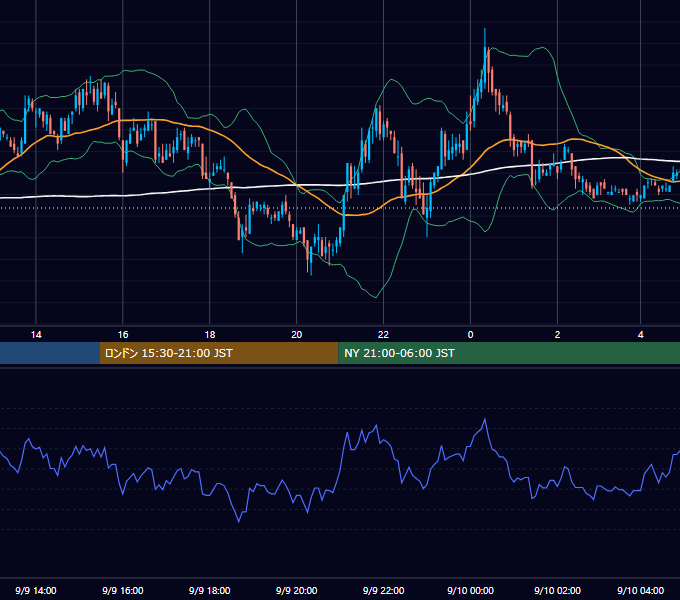Select the 4 hour axis label
The height and width of the screenshot is (600, 680).
[x=641, y=334]
